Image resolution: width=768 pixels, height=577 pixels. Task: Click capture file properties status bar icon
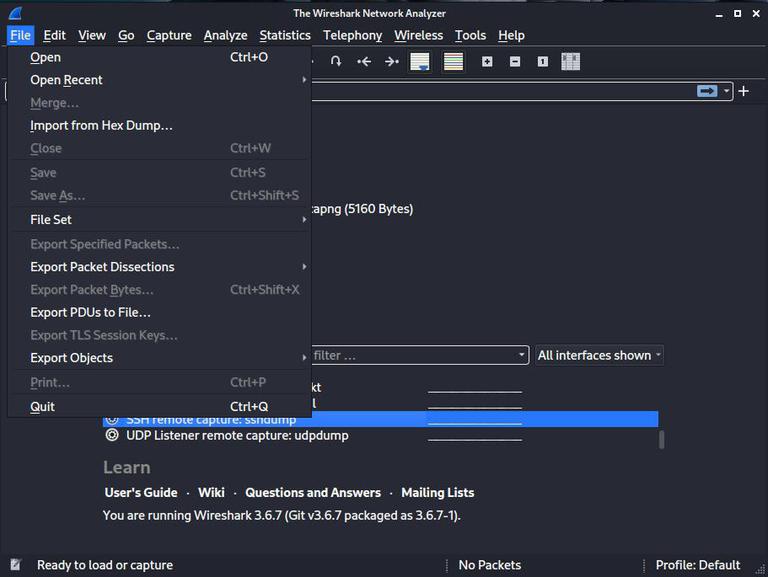pyautogui.click(x=16, y=565)
